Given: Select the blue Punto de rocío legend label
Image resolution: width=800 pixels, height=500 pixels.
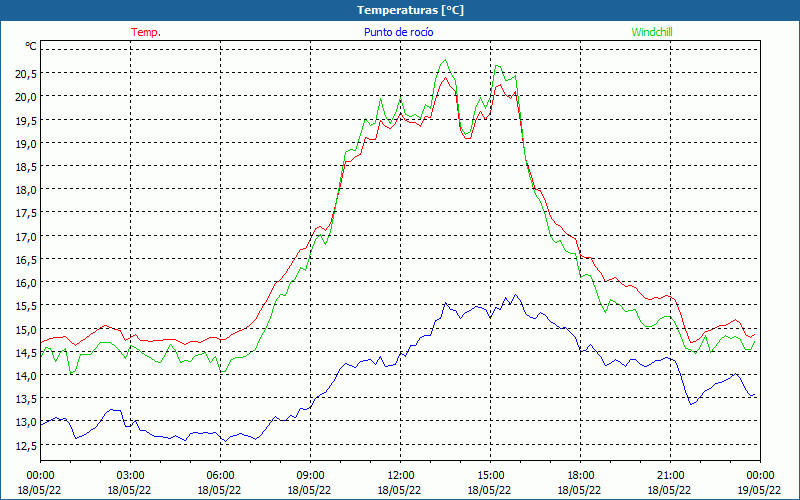Looking at the screenshot, I should tap(398, 32).
